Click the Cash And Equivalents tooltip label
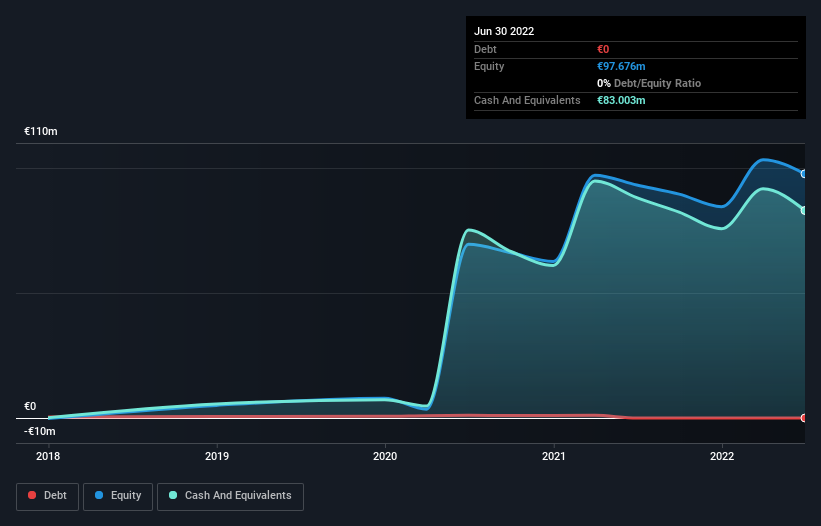 [x=527, y=100]
